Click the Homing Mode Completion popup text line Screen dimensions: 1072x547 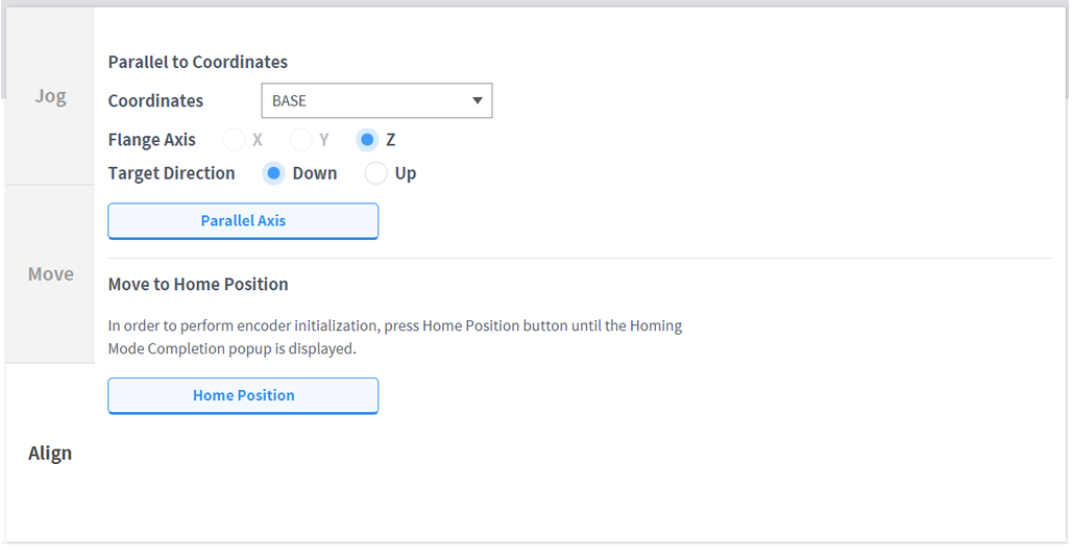232,349
